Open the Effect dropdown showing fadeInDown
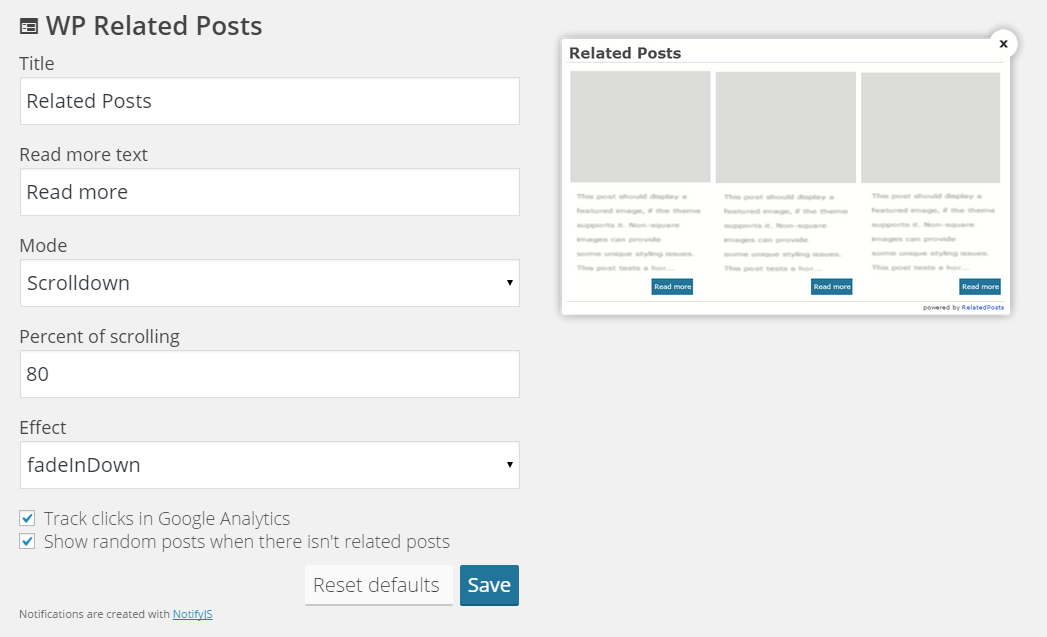Image resolution: width=1047 pixels, height=637 pixels. click(x=270, y=465)
